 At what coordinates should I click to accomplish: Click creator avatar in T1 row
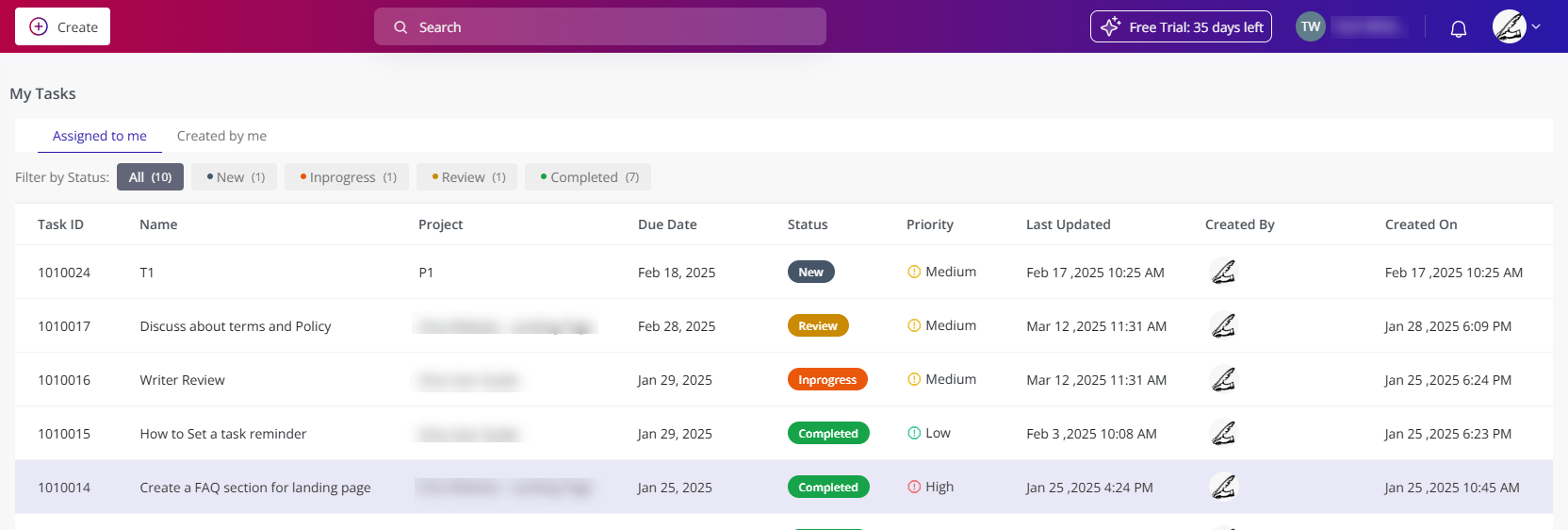(1223, 272)
